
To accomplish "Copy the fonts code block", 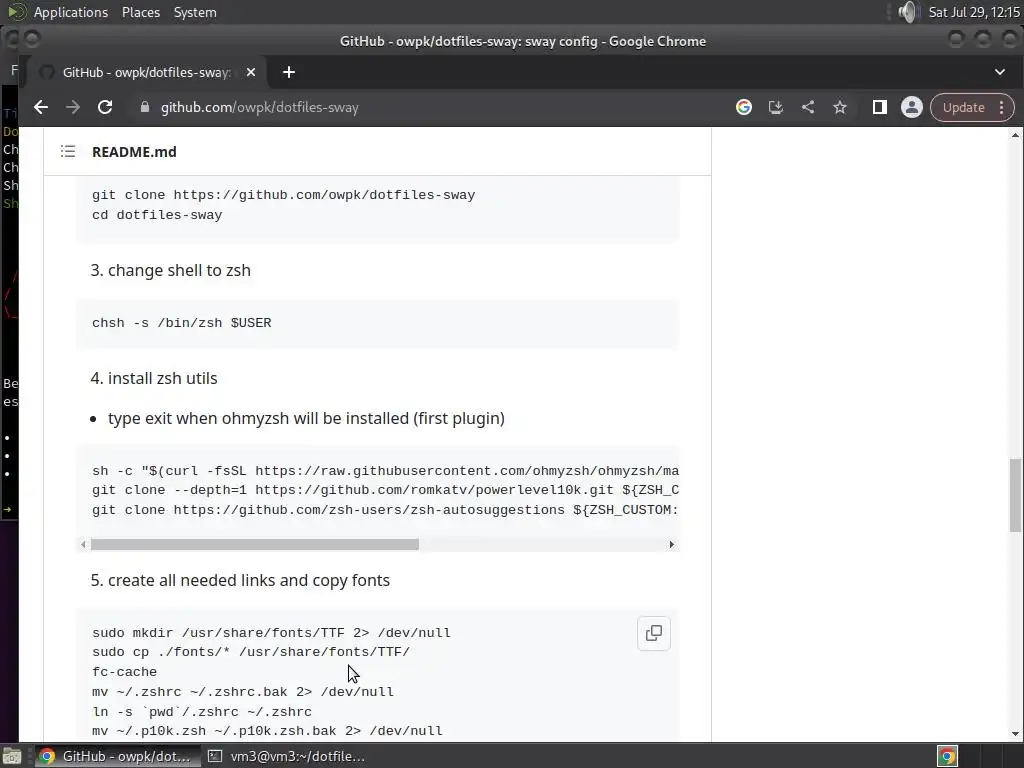I will [x=654, y=633].
